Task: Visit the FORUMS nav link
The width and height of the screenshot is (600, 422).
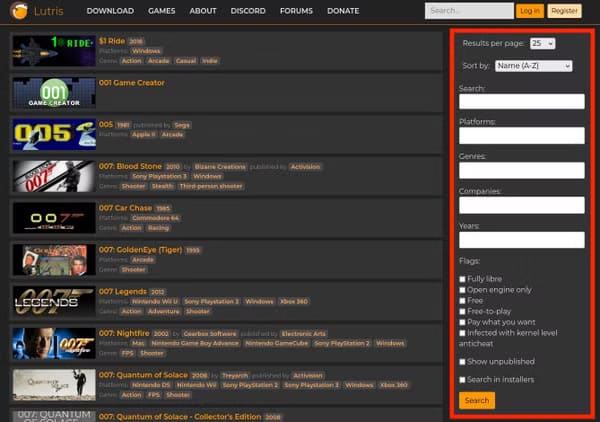Action: [296, 11]
